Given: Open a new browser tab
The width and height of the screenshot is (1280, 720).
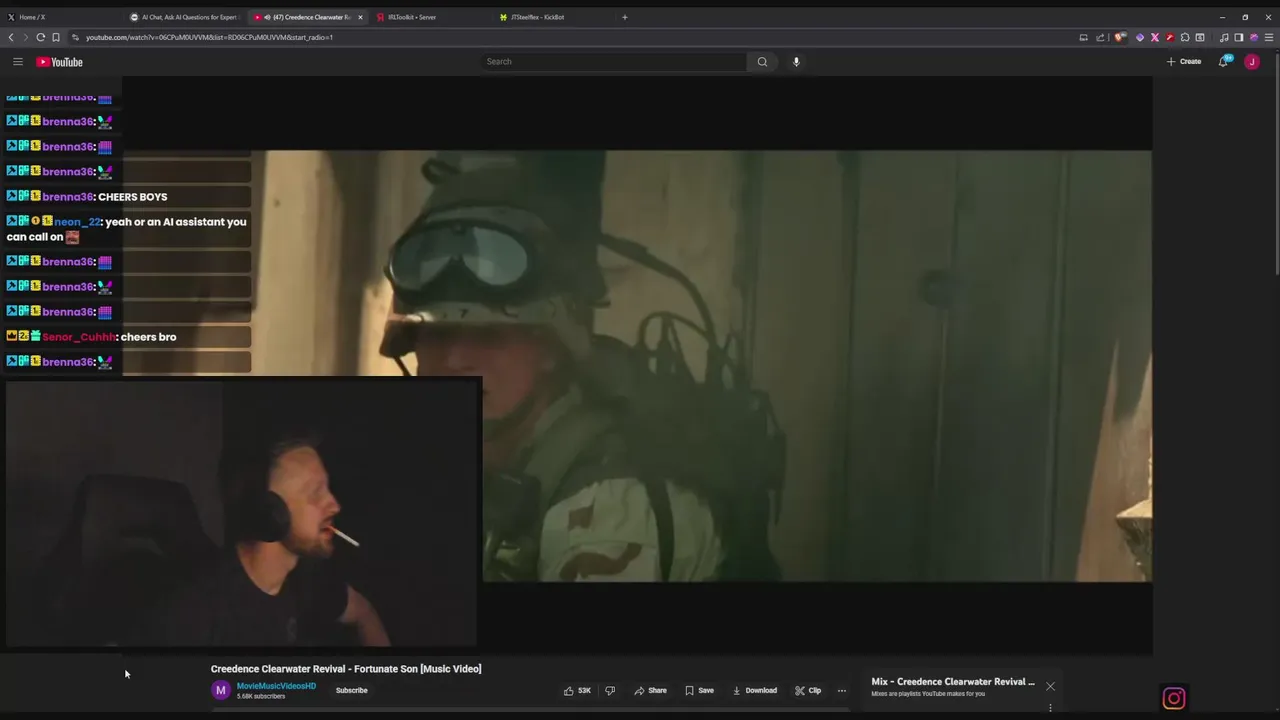Looking at the screenshot, I should point(625,17).
